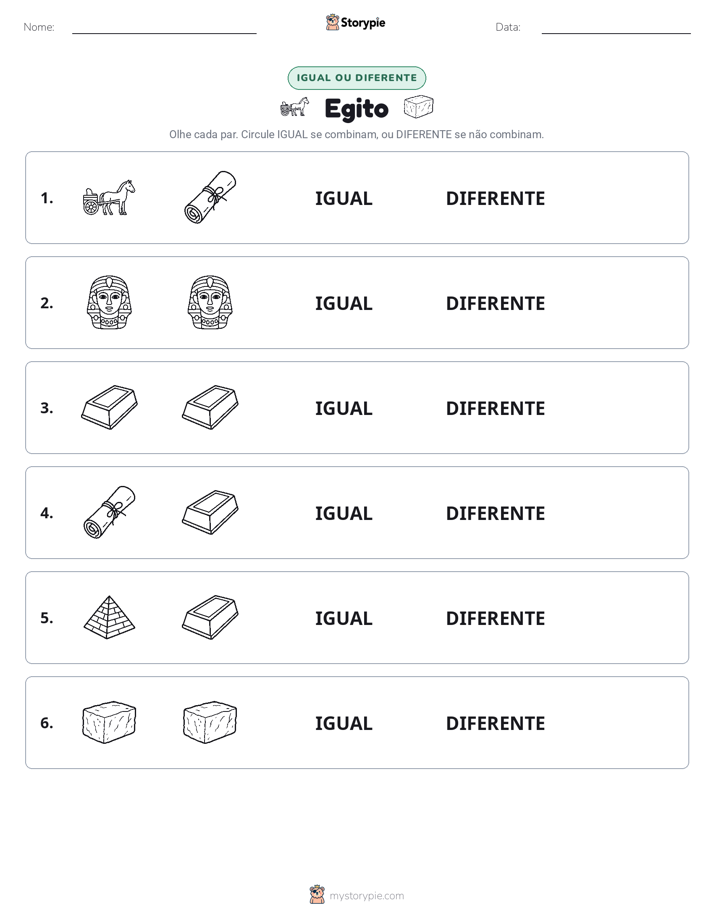Viewport: 714px width, 924px height.
Task: Choose IGUAL for row 6
Action: [x=343, y=723]
